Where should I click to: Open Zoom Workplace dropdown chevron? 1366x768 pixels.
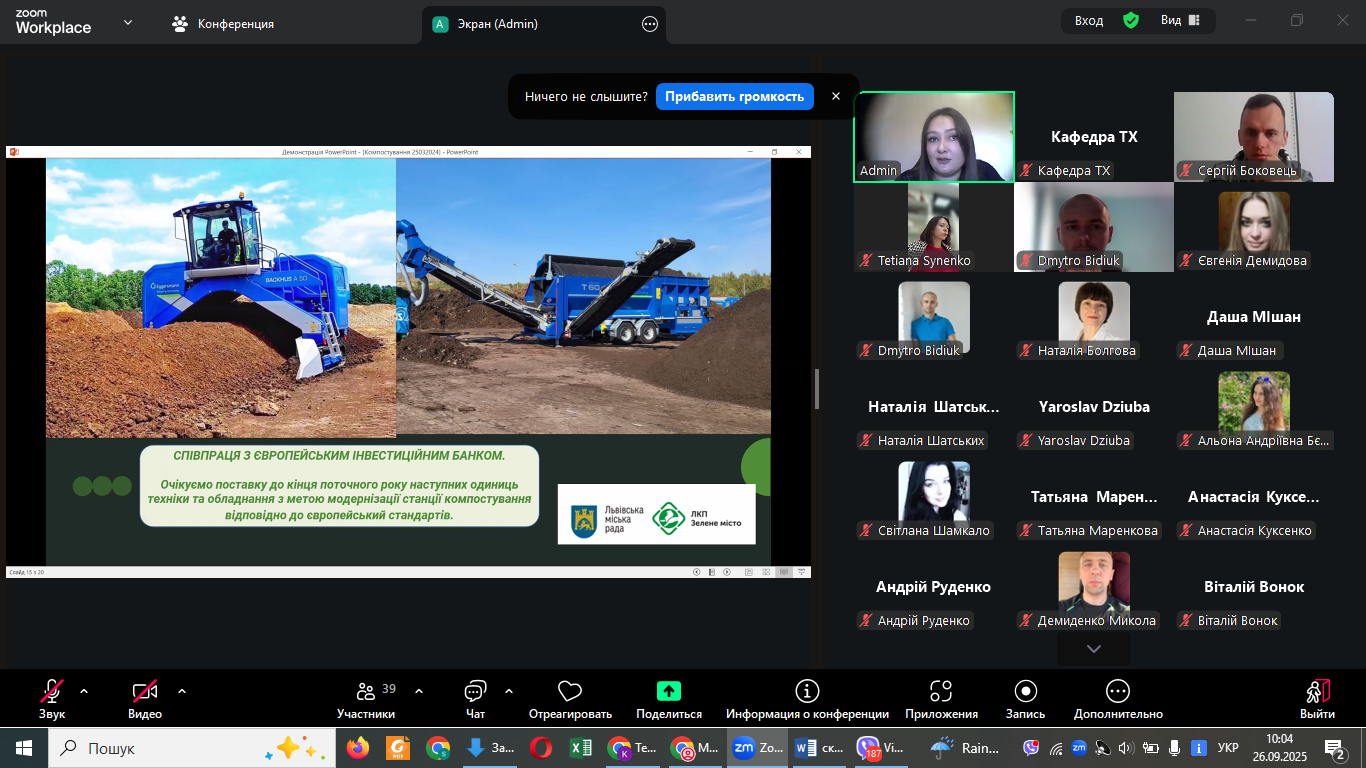128,22
